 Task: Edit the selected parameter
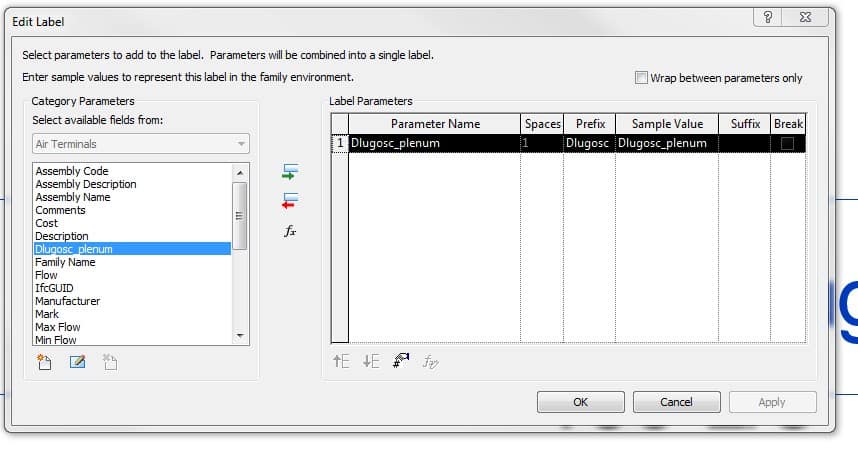pos(77,362)
